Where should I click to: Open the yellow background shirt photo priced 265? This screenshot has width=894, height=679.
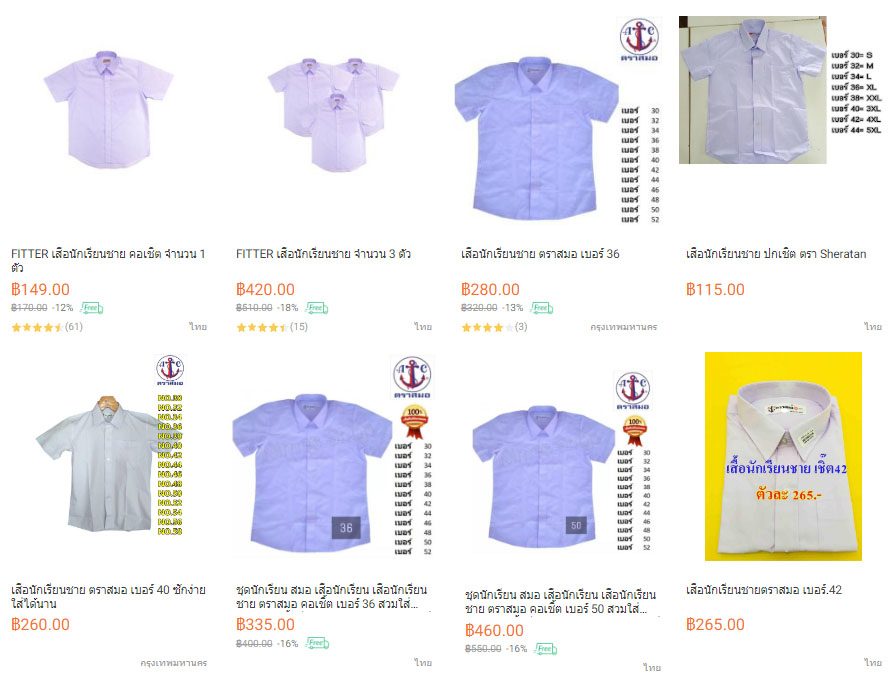[x=783, y=456]
